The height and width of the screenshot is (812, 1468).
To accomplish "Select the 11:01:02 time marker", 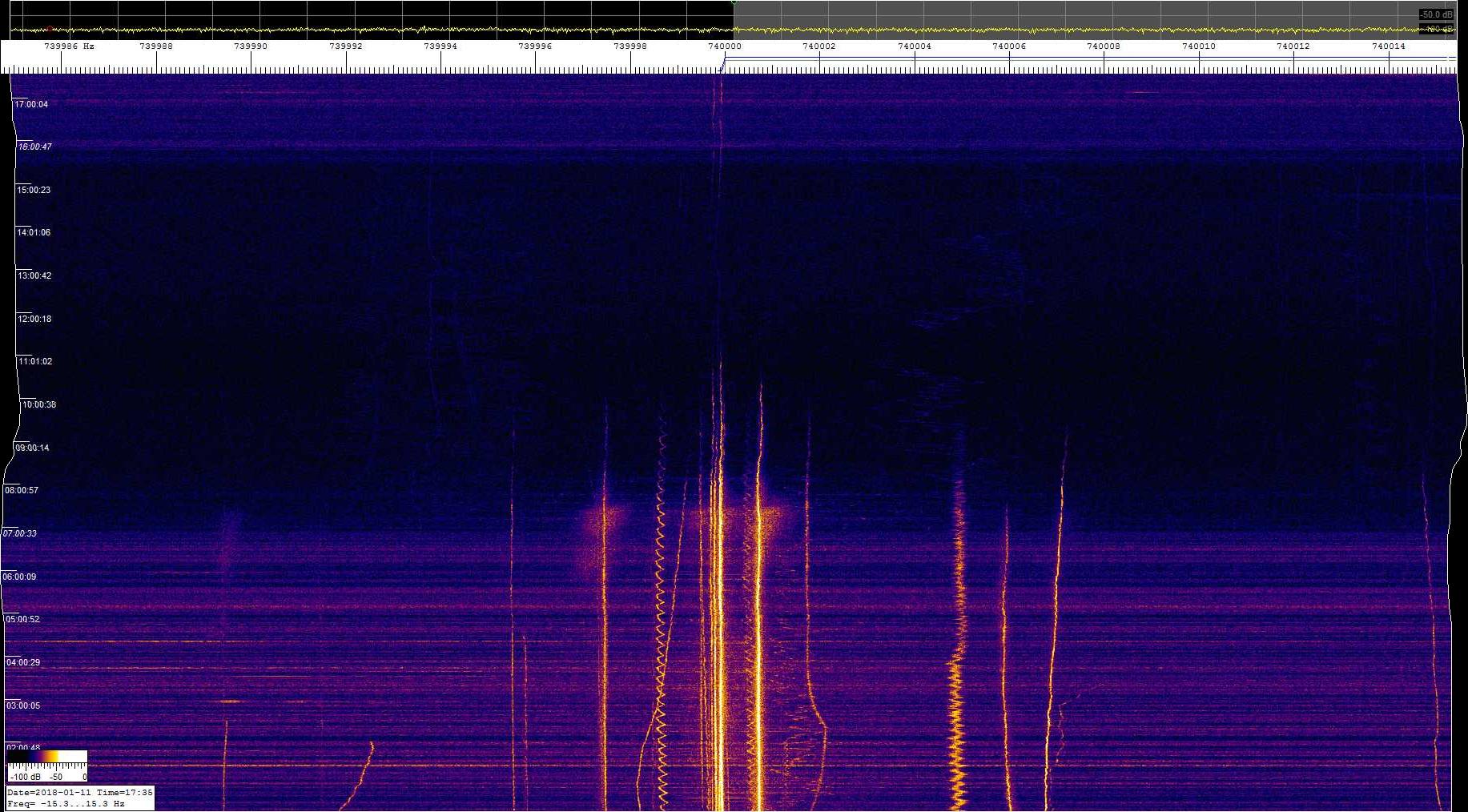I will [x=35, y=361].
